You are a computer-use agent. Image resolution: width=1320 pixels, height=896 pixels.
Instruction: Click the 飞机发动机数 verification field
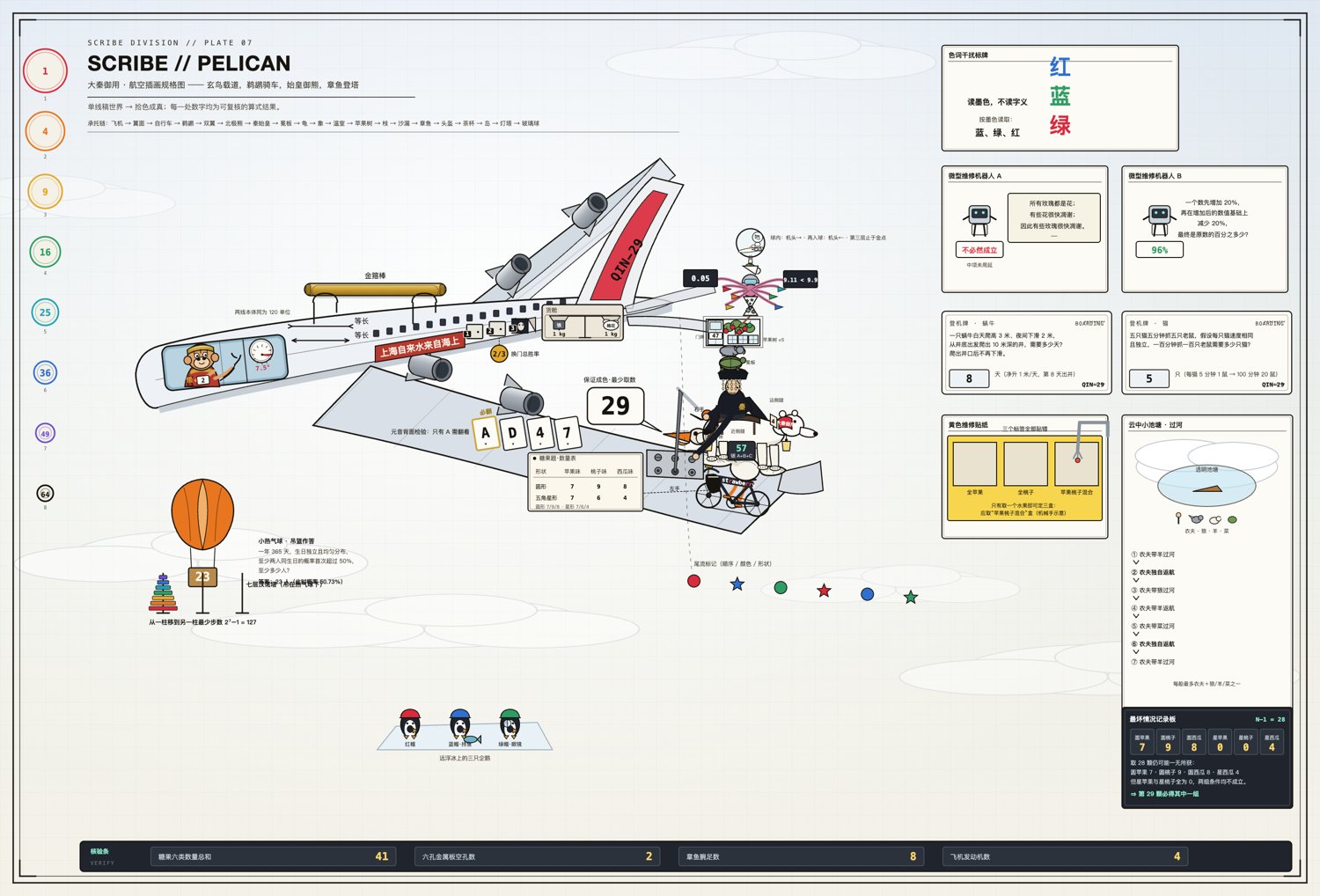pos(1065,856)
